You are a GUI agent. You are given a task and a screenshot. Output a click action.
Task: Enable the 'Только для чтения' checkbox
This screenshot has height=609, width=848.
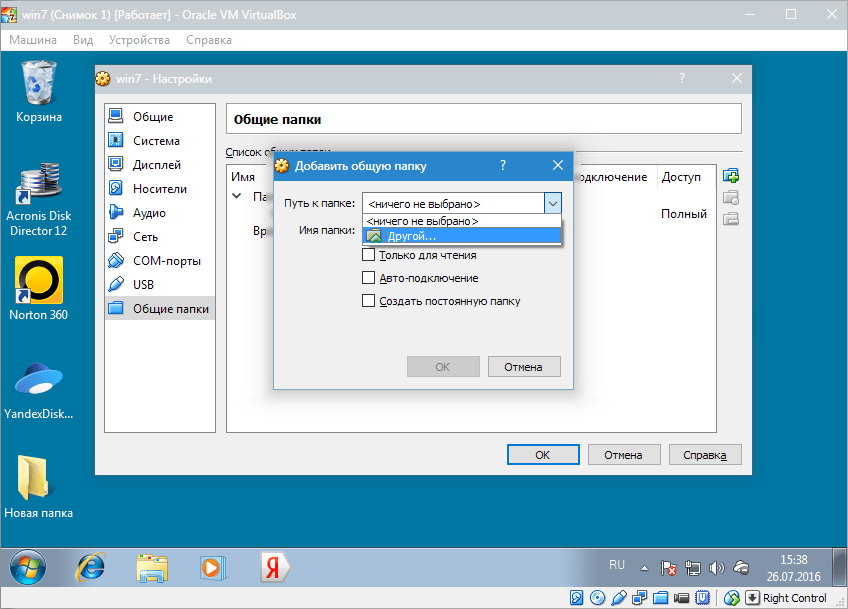point(368,255)
